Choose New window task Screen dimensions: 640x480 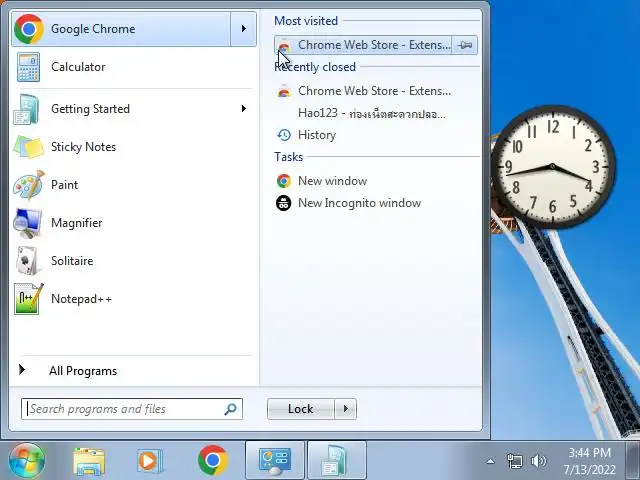click(x=376, y=181)
